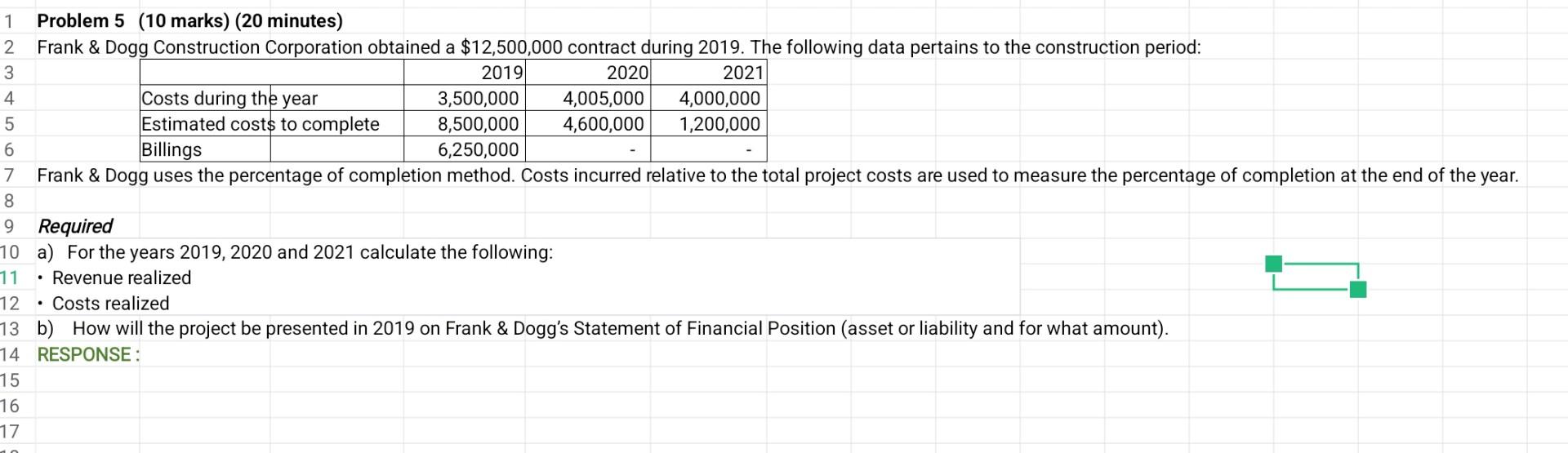
Task: Select the 6,250,000 billings value
Action: [x=464, y=149]
